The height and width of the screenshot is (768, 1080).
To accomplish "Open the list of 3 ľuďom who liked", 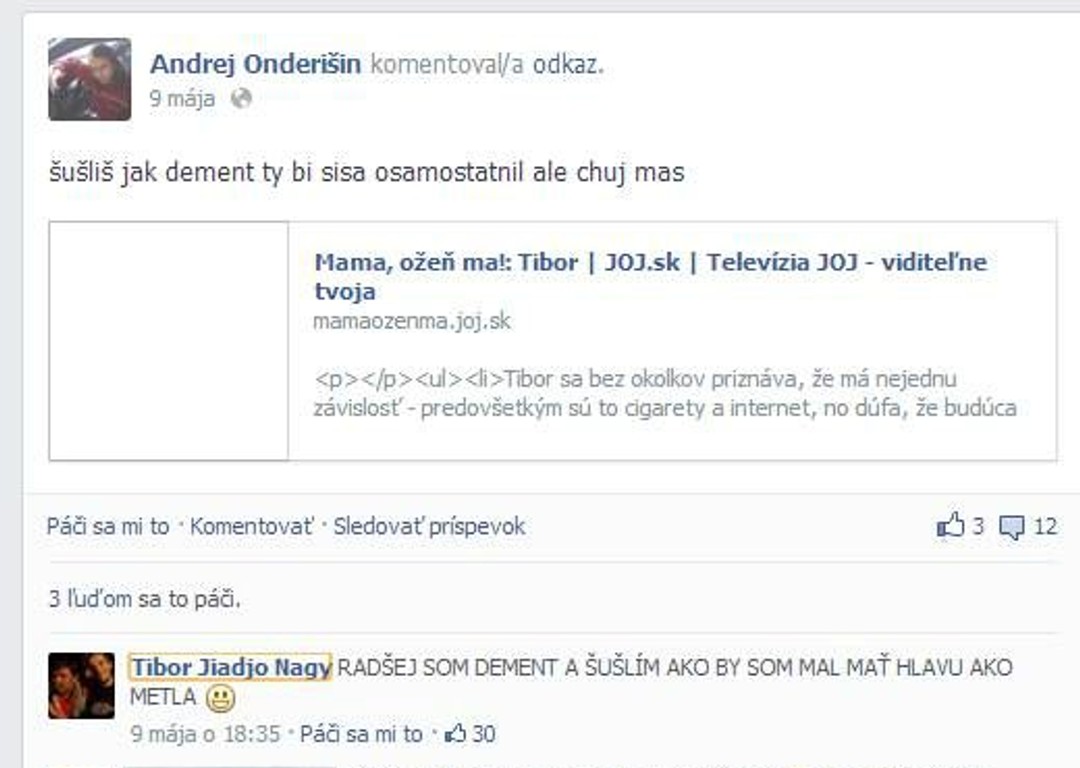I will pyautogui.click(x=145, y=599).
